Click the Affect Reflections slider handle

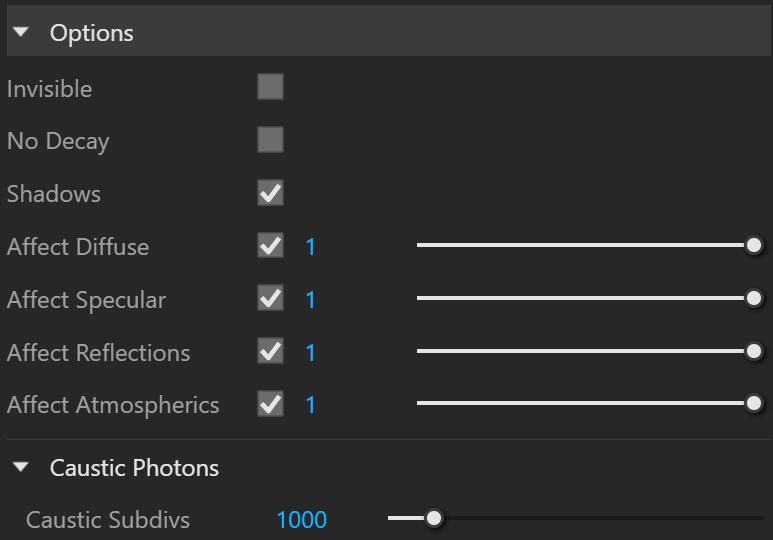[x=754, y=351]
